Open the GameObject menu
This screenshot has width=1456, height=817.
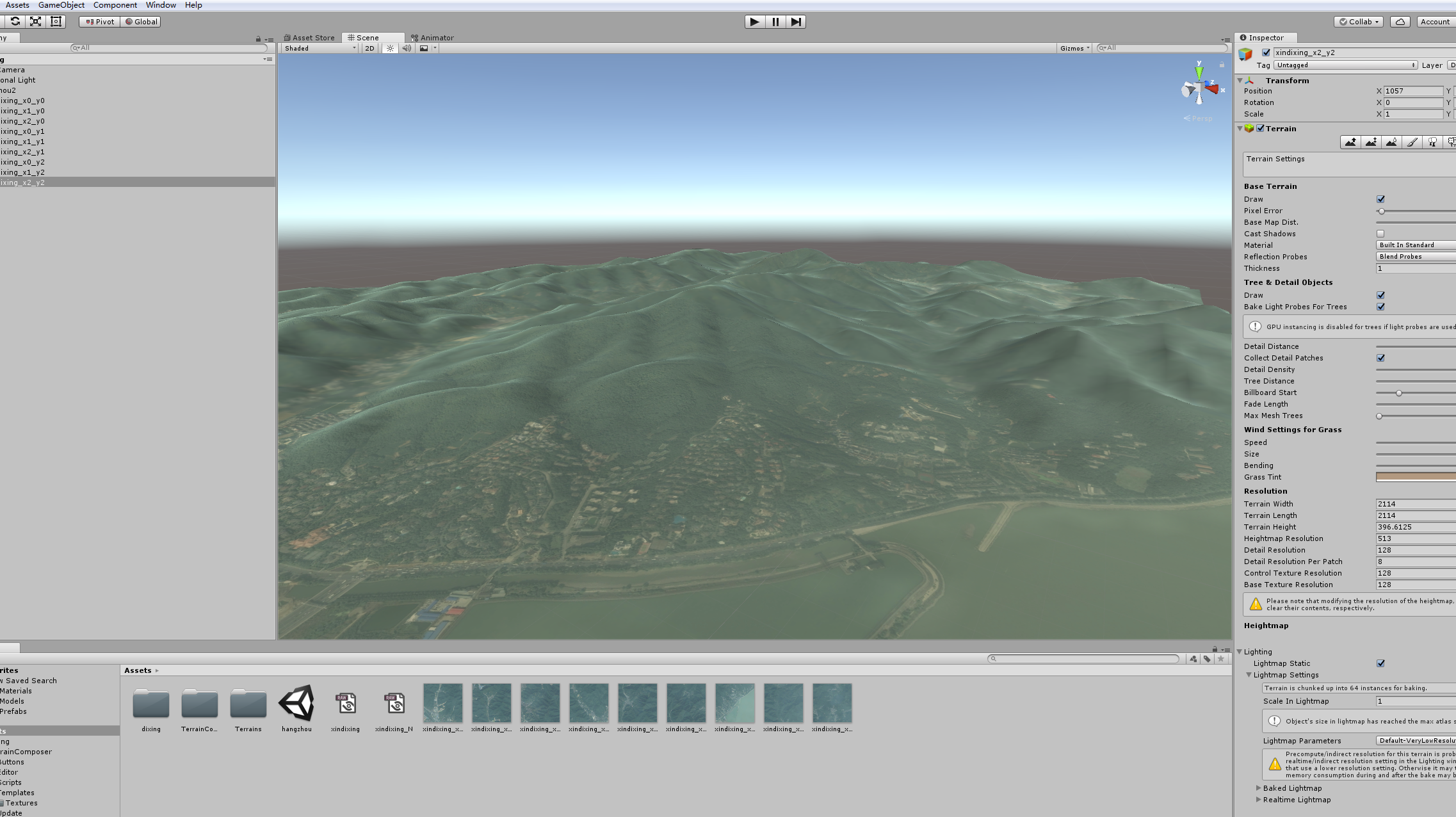[60, 4]
